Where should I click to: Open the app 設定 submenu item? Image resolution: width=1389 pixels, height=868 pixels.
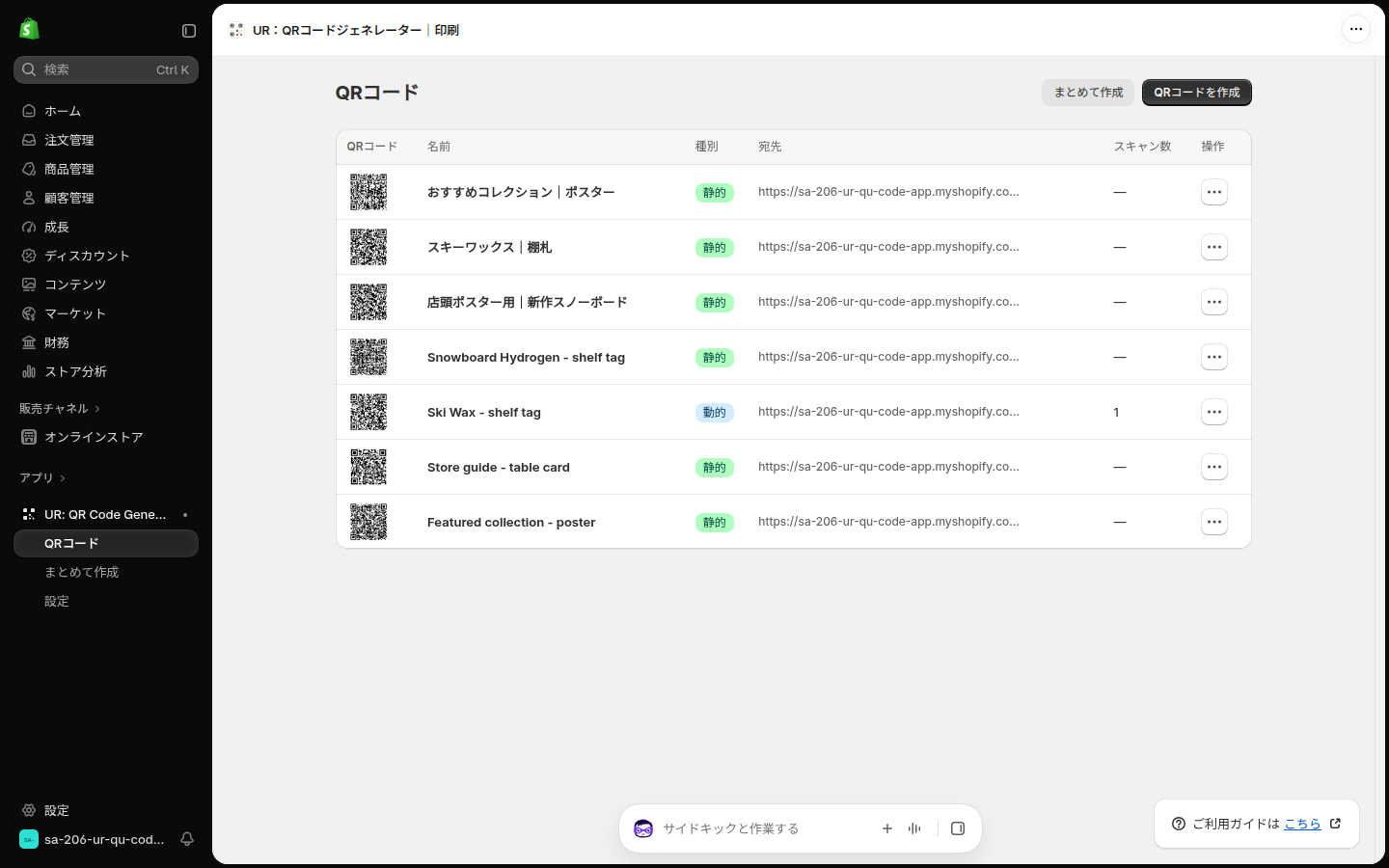[x=106, y=601]
